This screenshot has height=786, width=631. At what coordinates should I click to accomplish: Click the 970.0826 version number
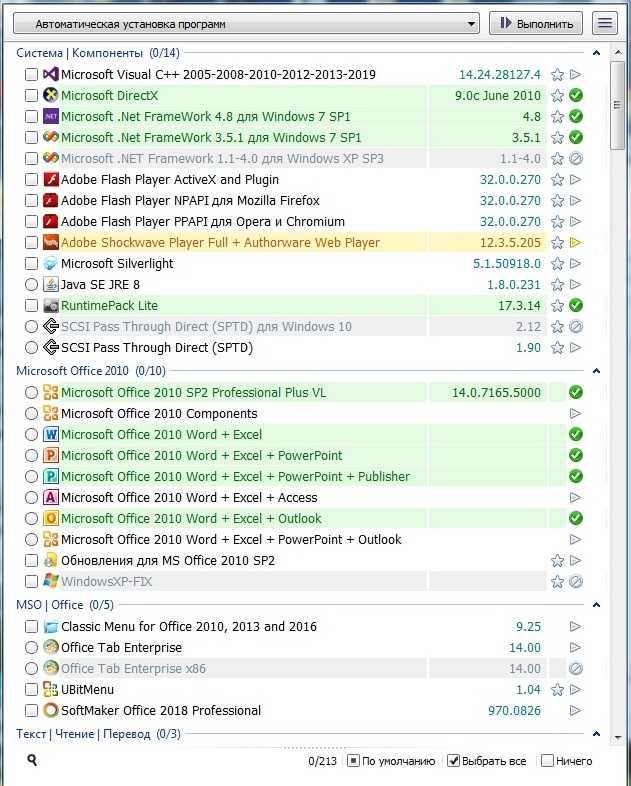tap(514, 711)
